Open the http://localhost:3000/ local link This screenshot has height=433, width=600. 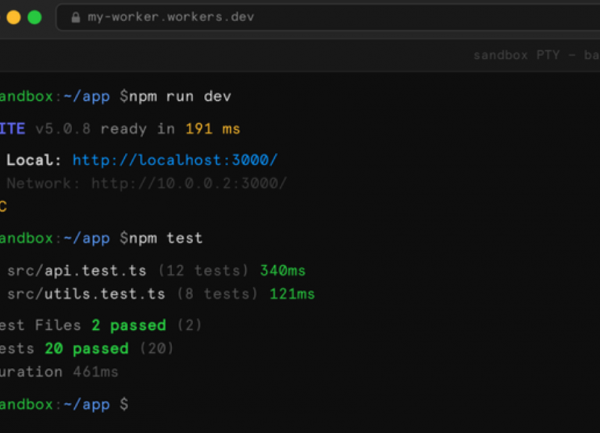175,160
